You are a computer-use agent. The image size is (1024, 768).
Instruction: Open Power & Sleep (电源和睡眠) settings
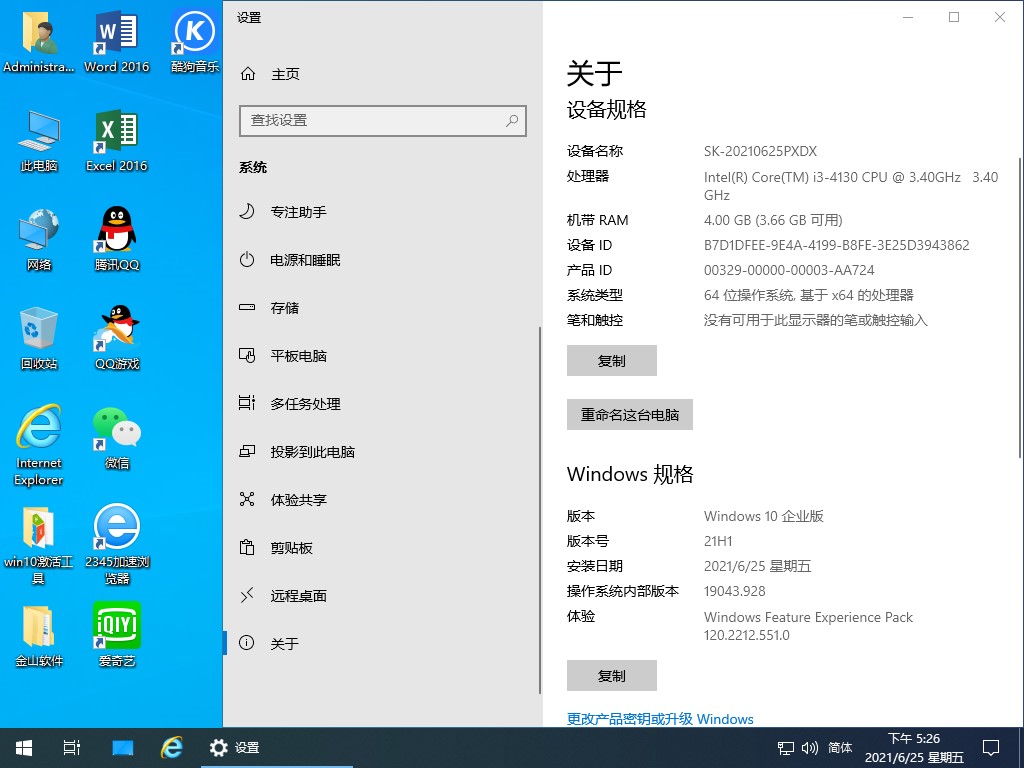(x=304, y=260)
